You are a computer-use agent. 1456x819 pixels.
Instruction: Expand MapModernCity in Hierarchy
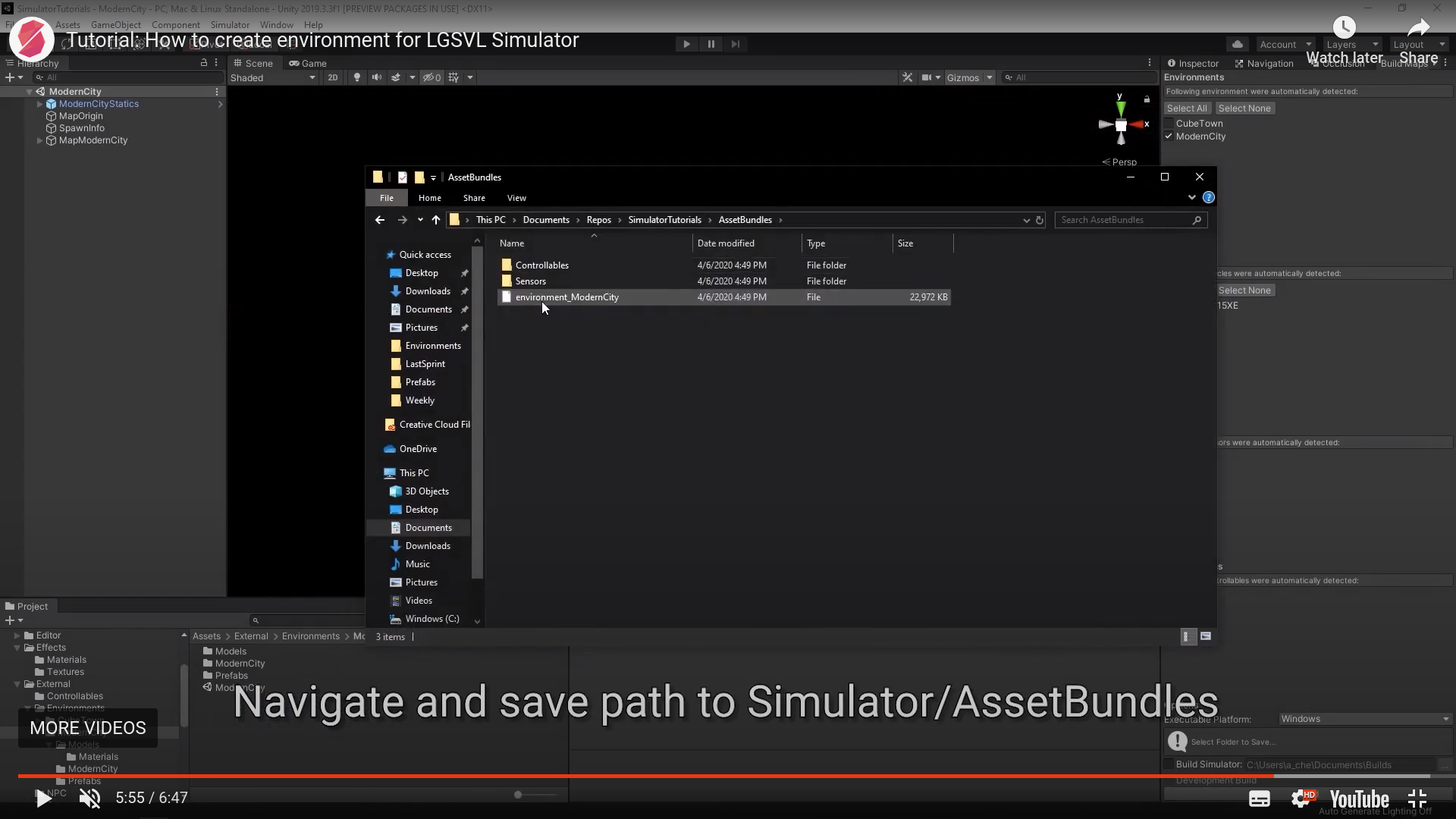[39, 140]
